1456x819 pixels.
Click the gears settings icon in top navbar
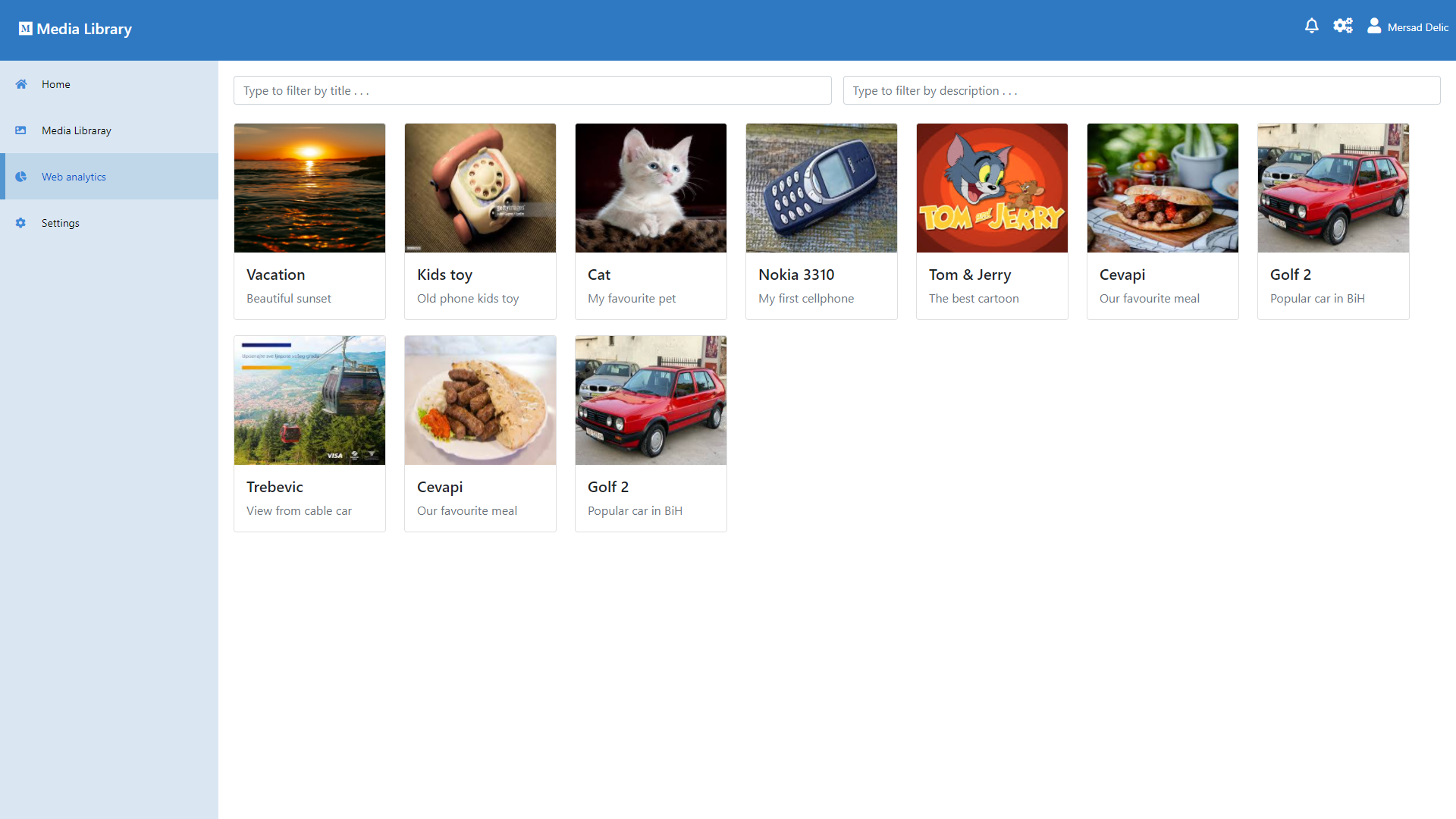click(x=1343, y=26)
